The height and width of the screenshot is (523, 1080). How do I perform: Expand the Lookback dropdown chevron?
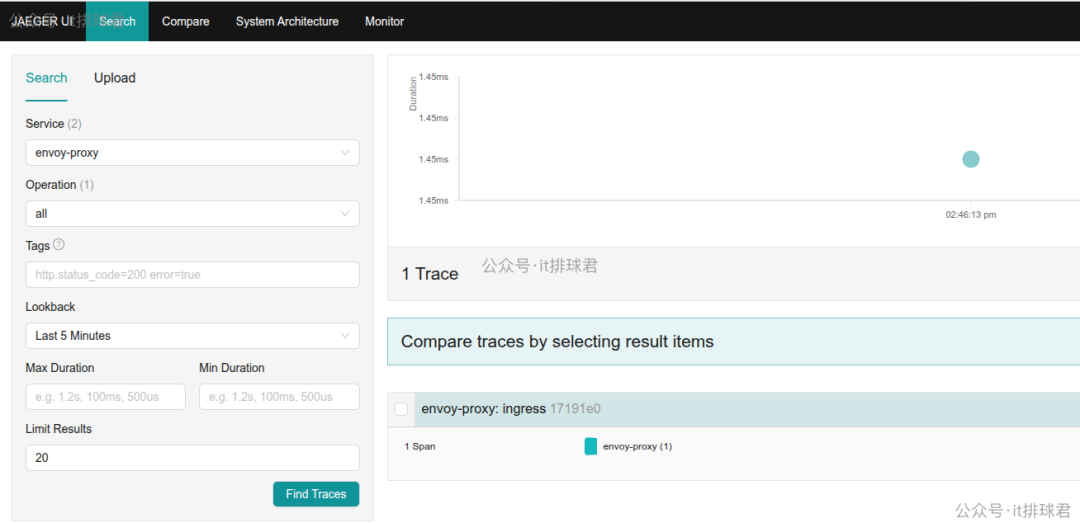[x=345, y=336]
